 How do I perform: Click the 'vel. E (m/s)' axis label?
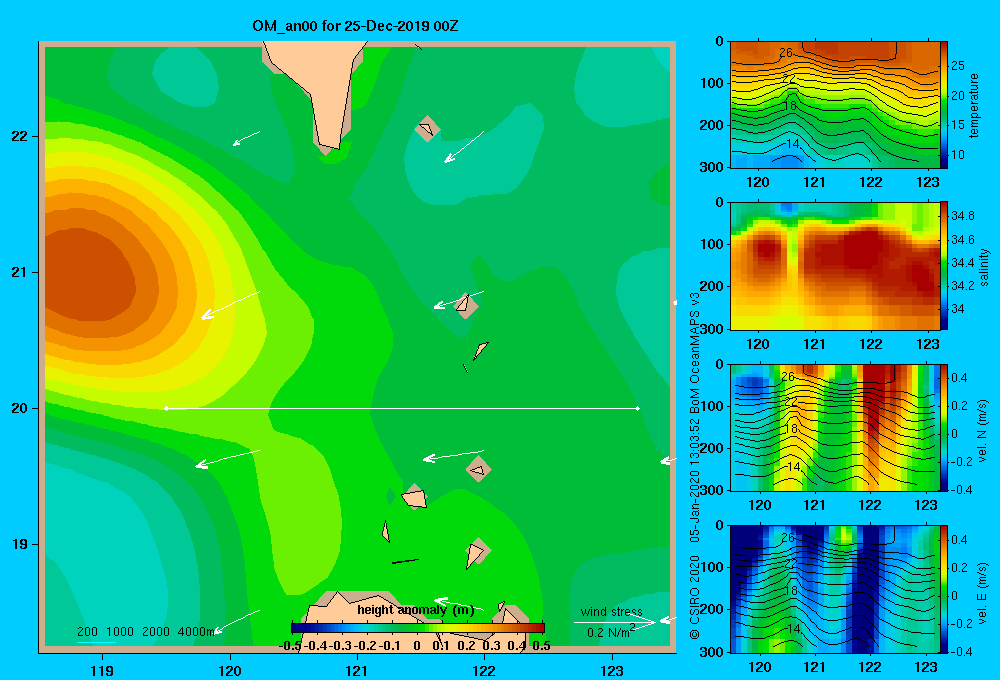(x=983, y=592)
